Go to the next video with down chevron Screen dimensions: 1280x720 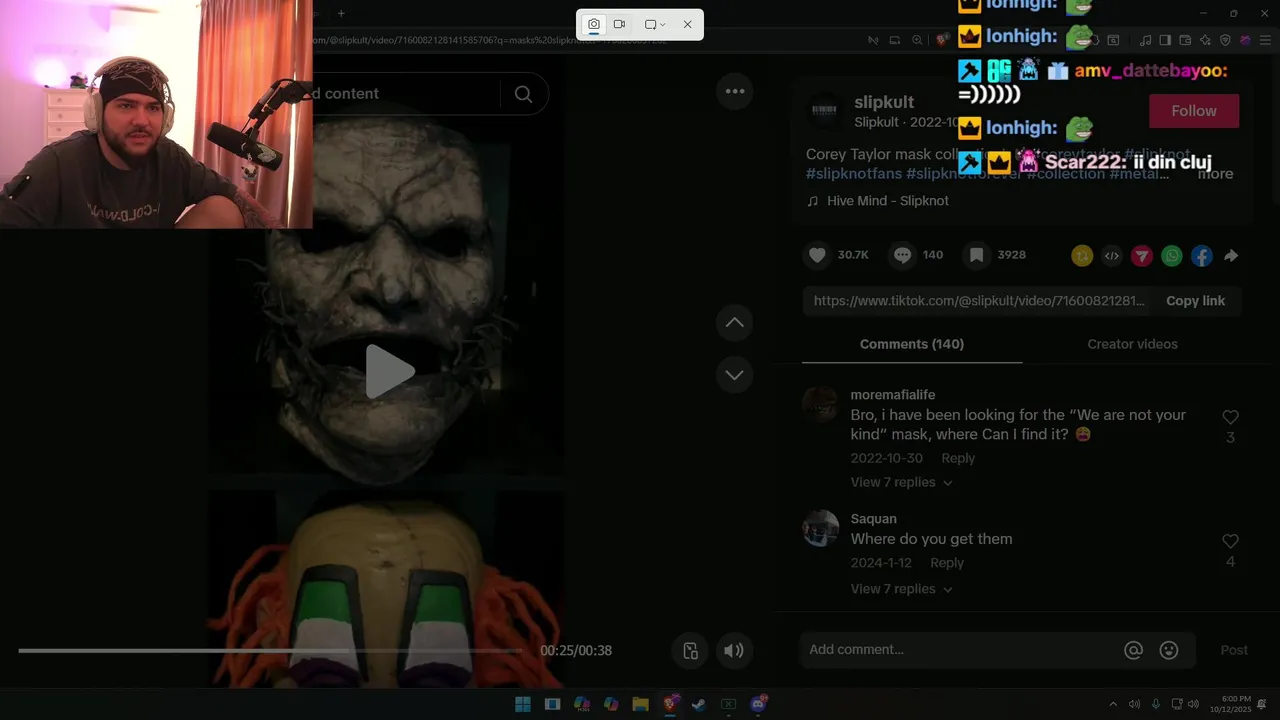pos(735,374)
